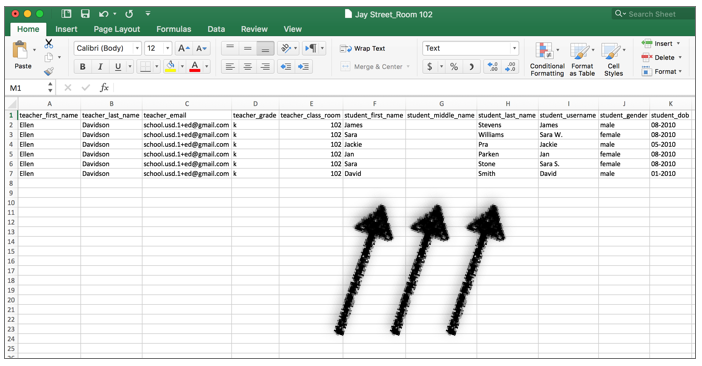Open Format as Table
This screenshot has width=702, height=366.
point(582,60)
